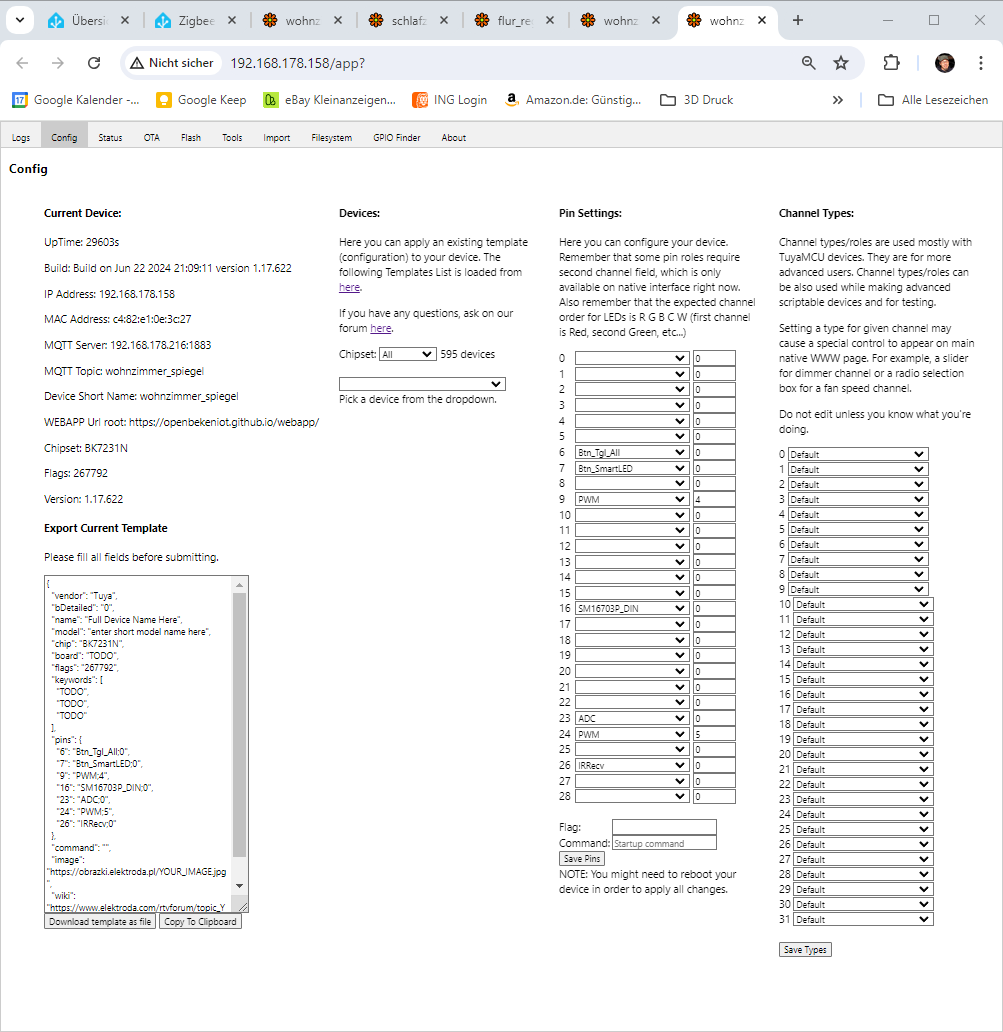
Task: Switch to the schlafz browser tab
Action: coord(399,20)
